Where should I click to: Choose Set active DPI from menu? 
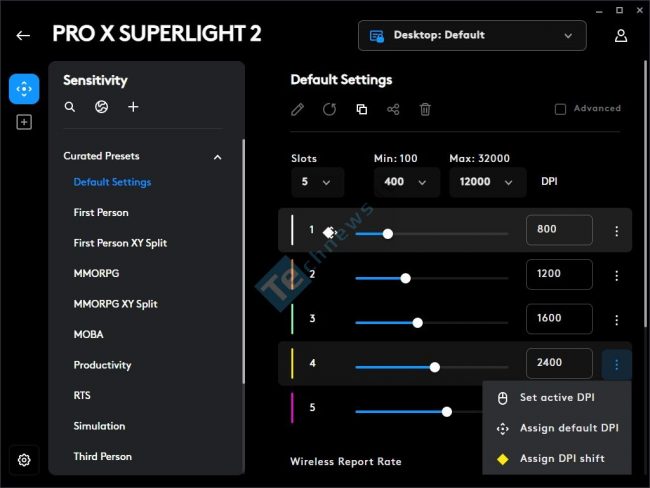pyautogui.click(x=557, y=398)
